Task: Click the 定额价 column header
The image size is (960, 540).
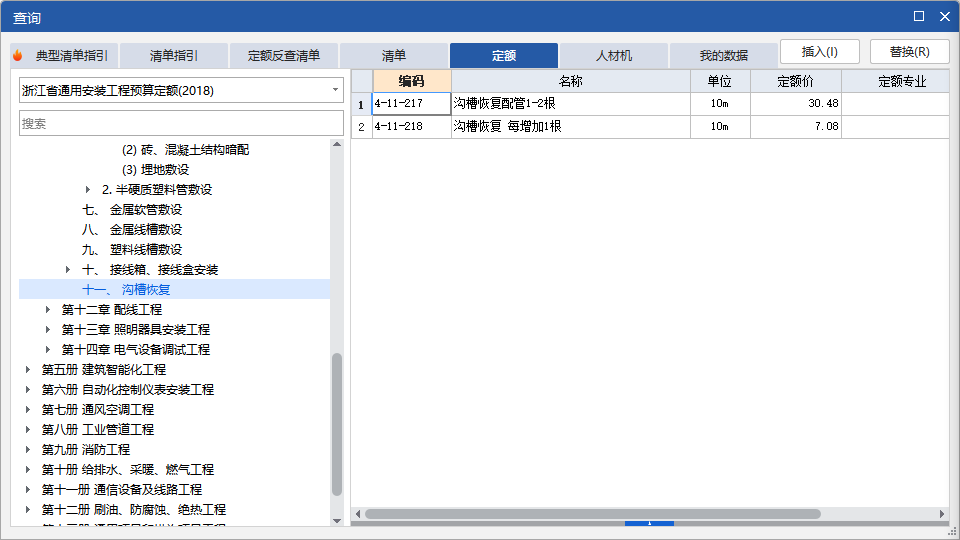Action: pos(796,81)
